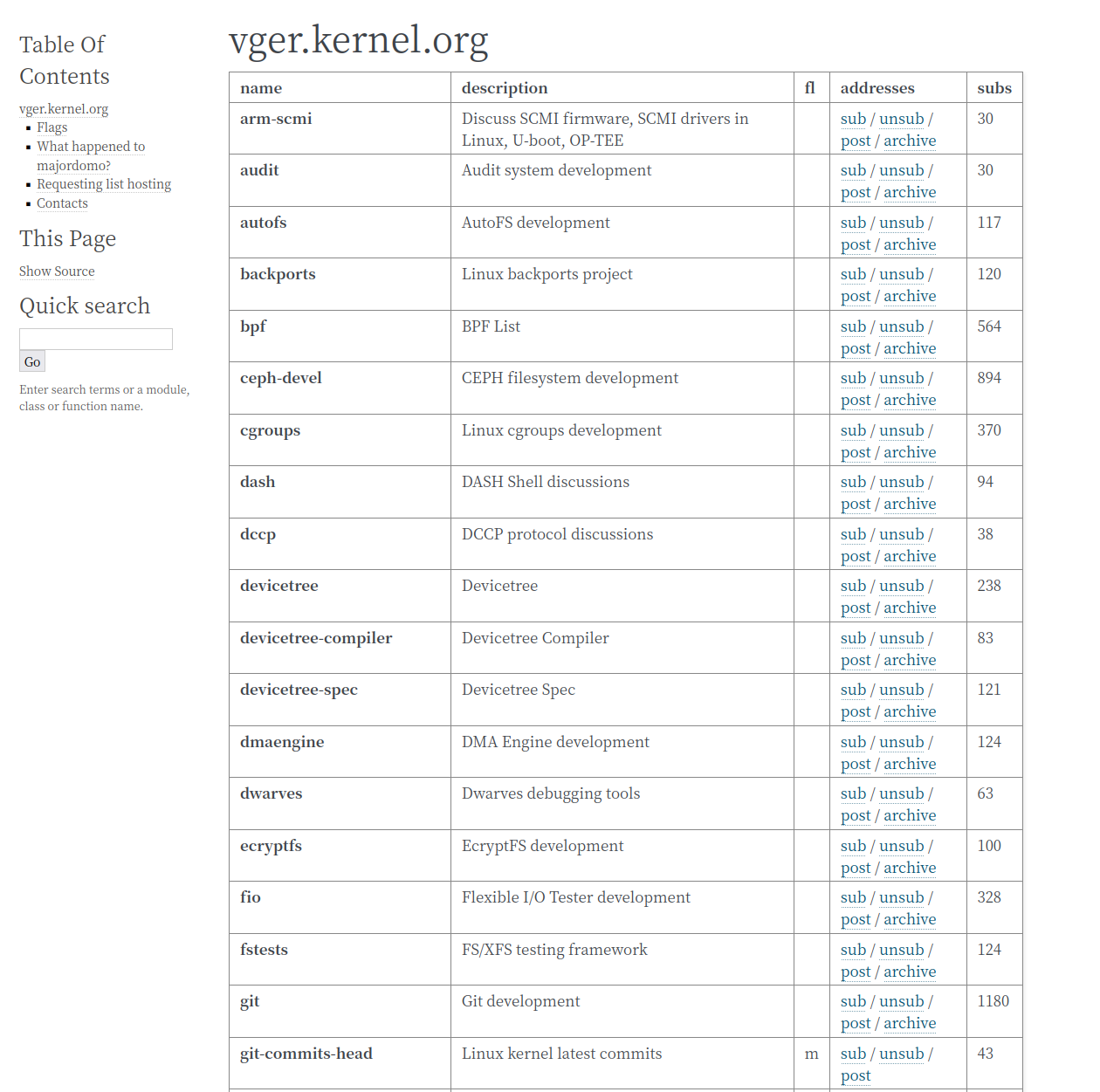The width and height of the screenshot is (1100, 1092).
Task: Unsubscribe from the cgroups list
Action: point(901,430)
